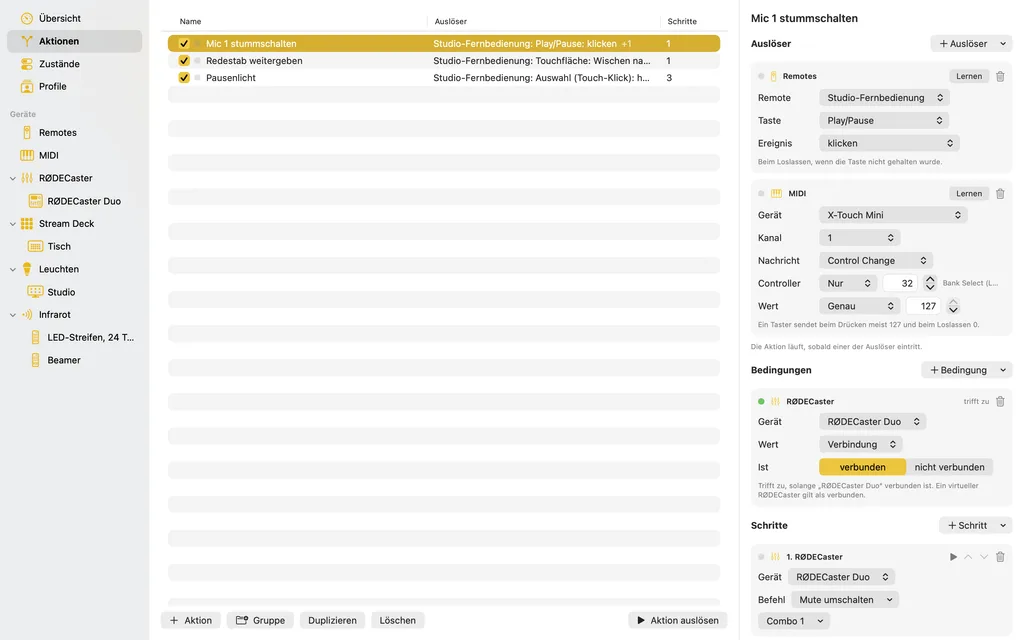Screen dimensions: 1024x640
Task: Open the Taste Play/Pause dropdown
Action: coord(884,121)
